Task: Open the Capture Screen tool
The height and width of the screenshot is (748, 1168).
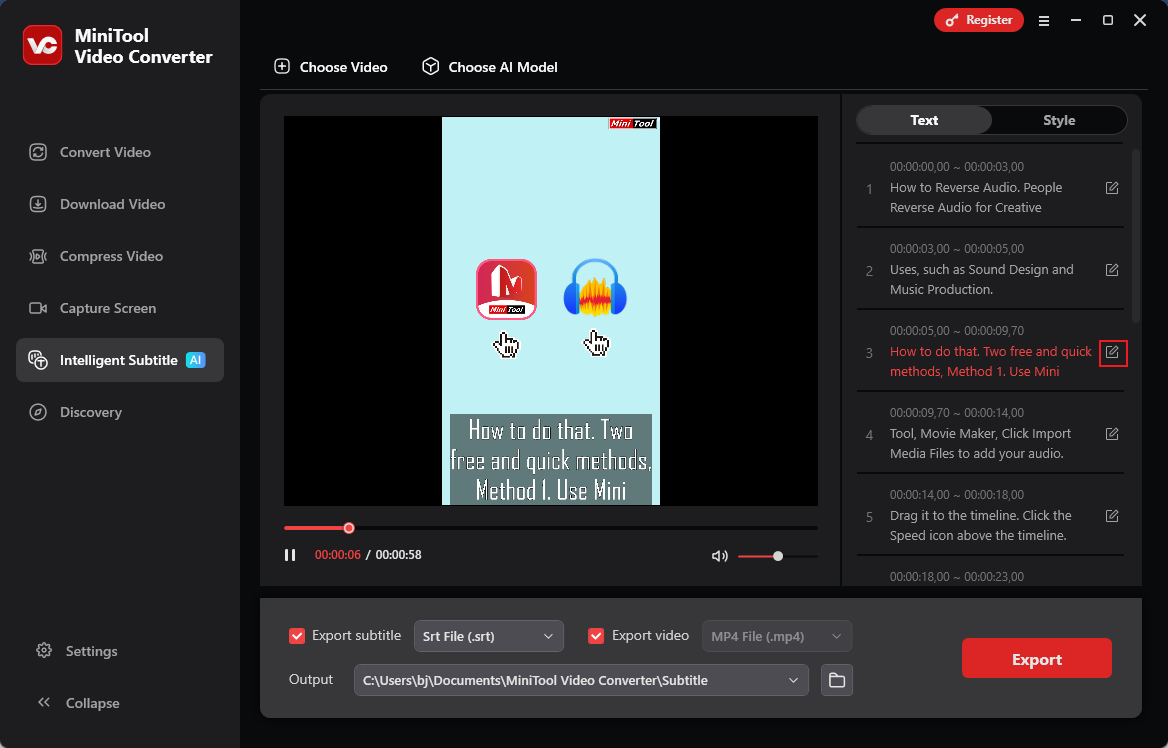Action: tap(107, 308)
